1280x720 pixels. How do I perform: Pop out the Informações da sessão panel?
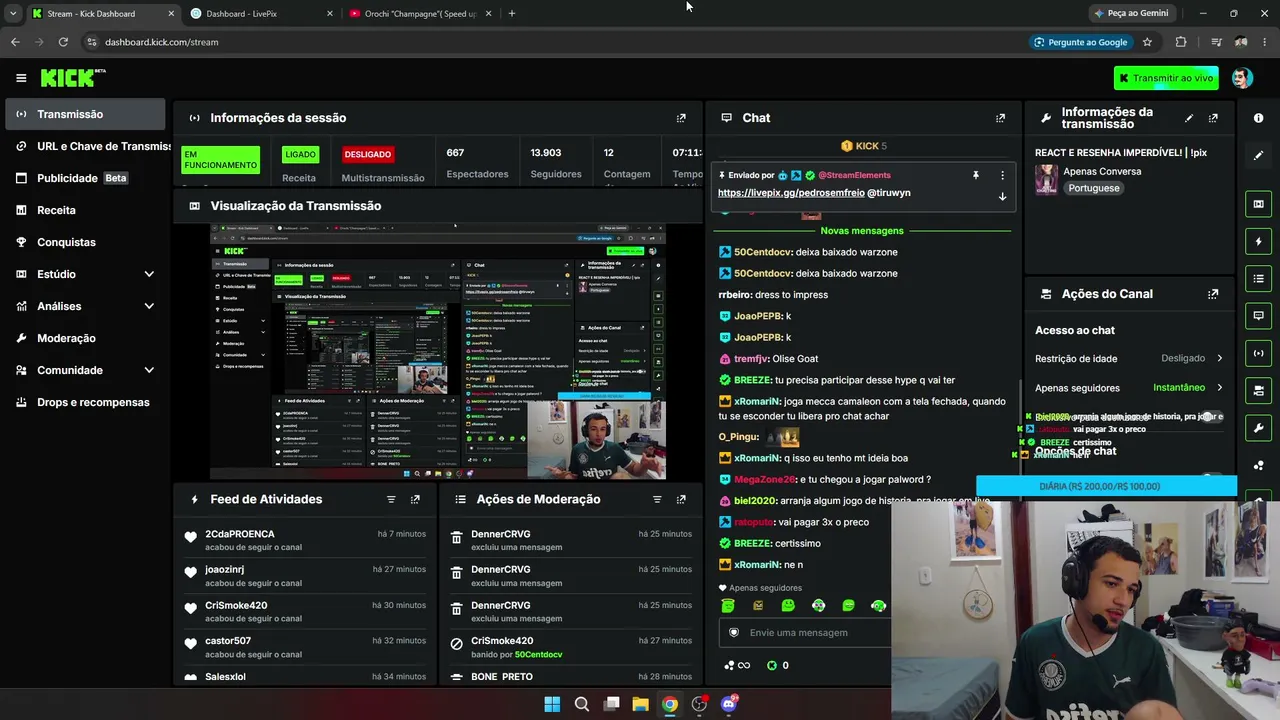pos(681,118)
